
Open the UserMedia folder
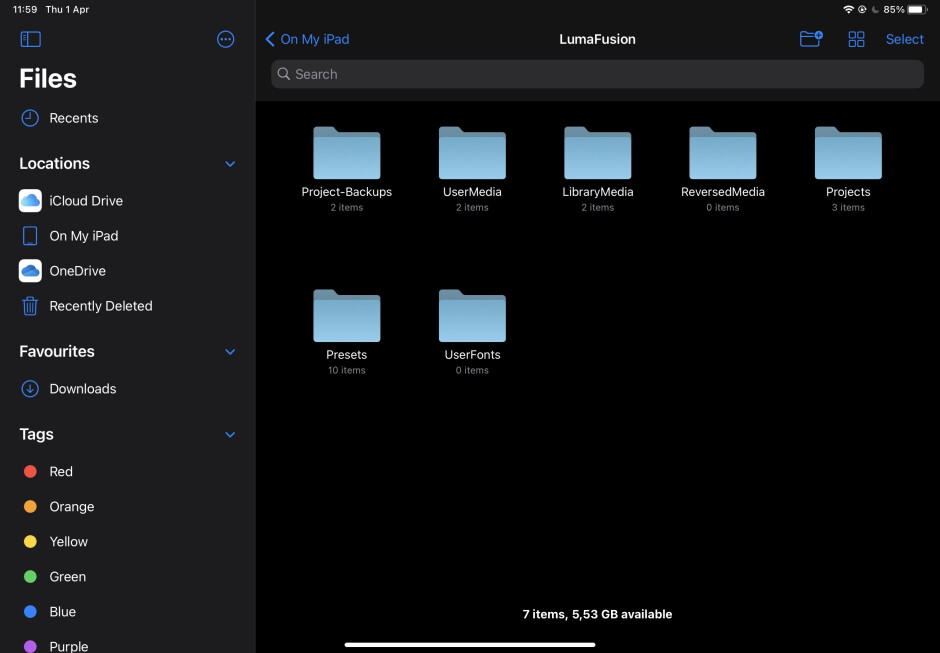tap(472, 169)
